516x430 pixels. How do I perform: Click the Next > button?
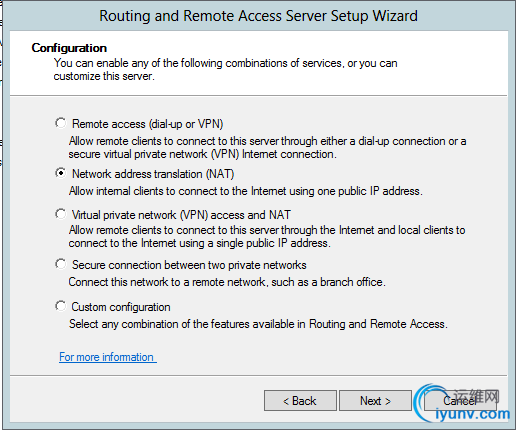(375, 401)
